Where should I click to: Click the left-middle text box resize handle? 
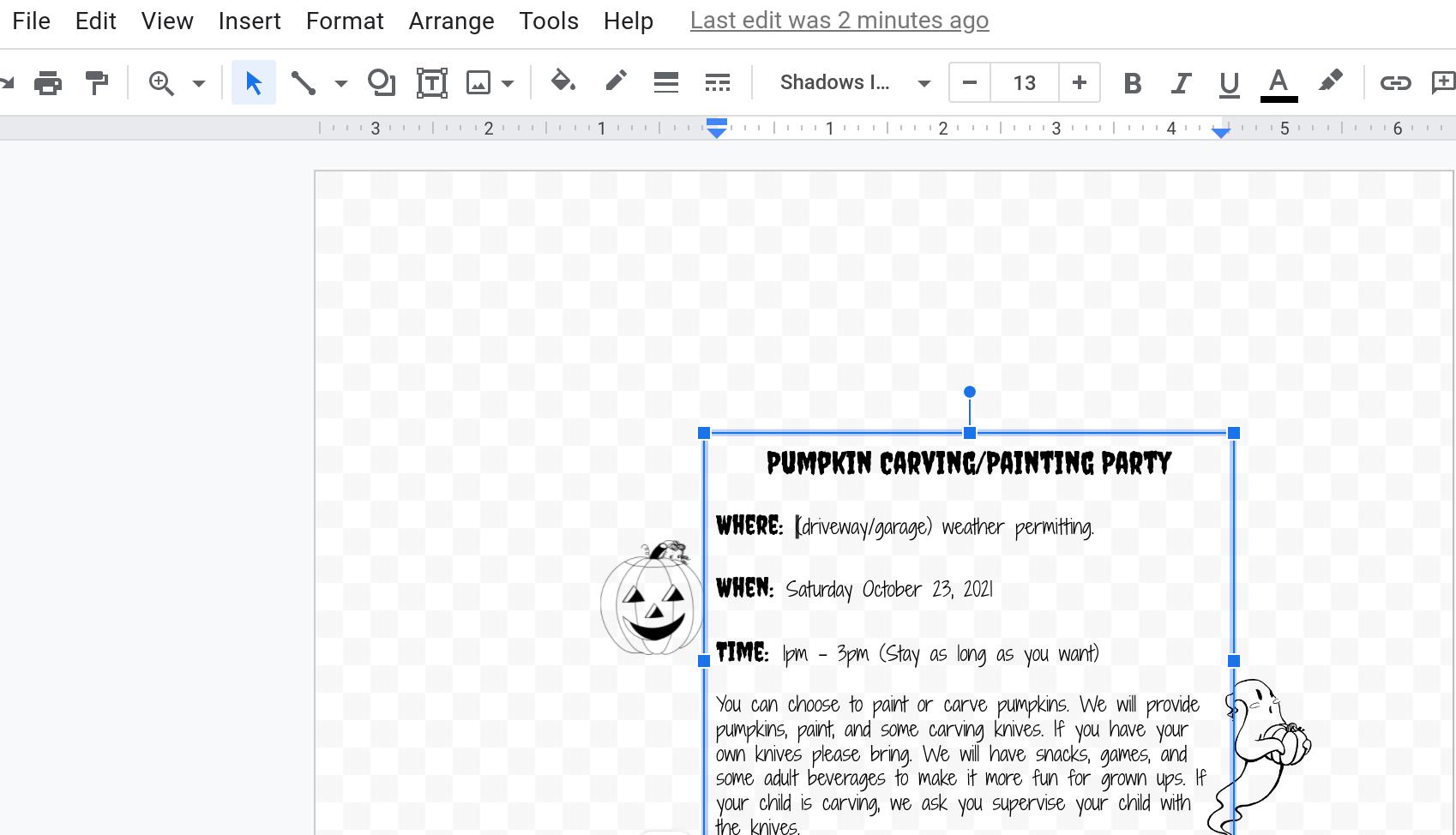[704, 661]
